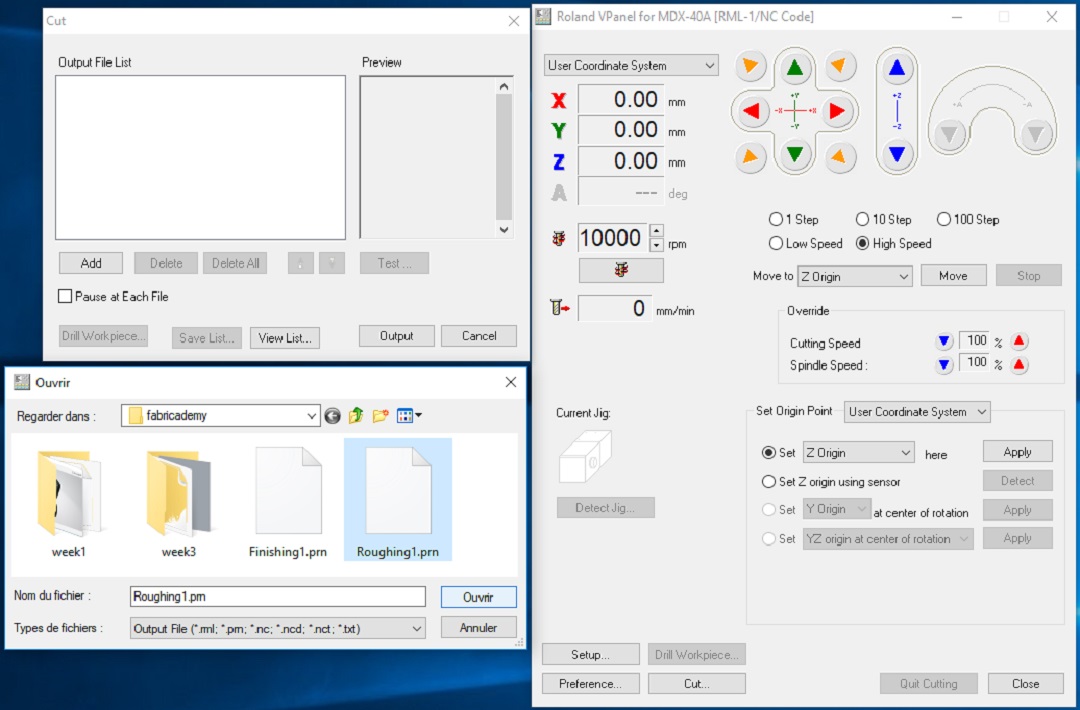Jog diagonally with lower-left orange arrow
1080x710 pixels.
[x=750, y=156]
